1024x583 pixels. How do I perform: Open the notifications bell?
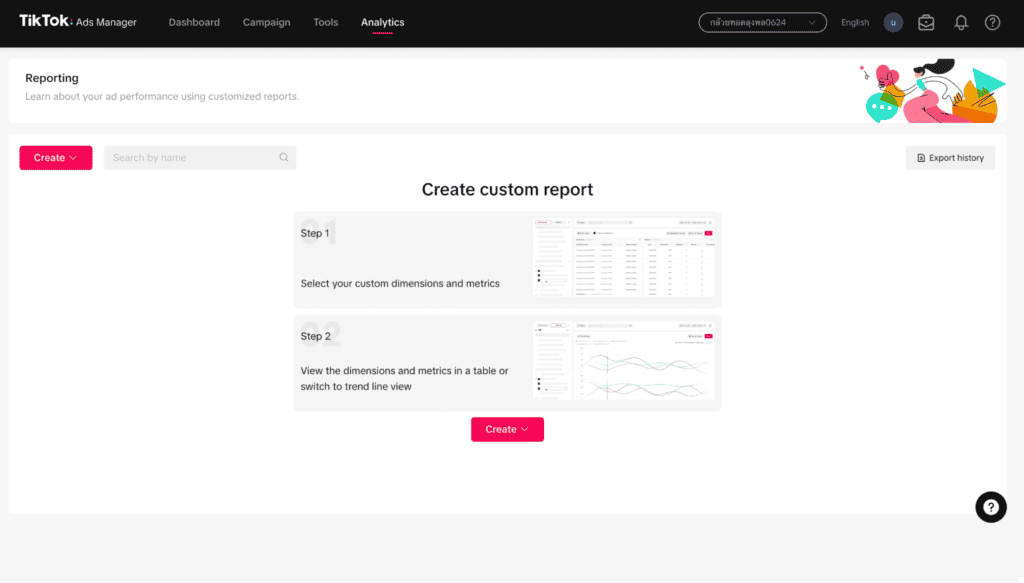tap(961, 22)
